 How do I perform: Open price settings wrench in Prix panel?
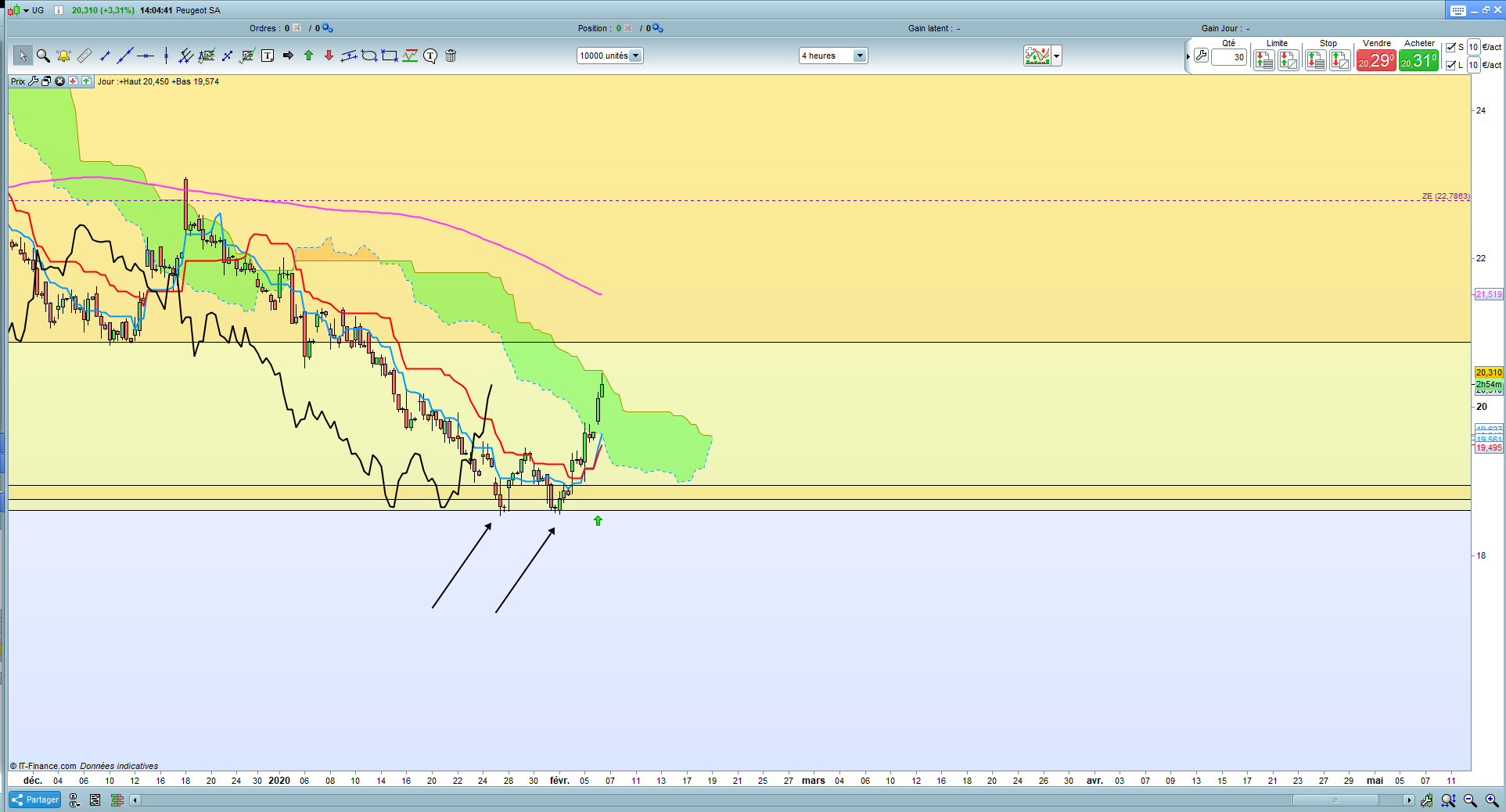coord(33,81)
